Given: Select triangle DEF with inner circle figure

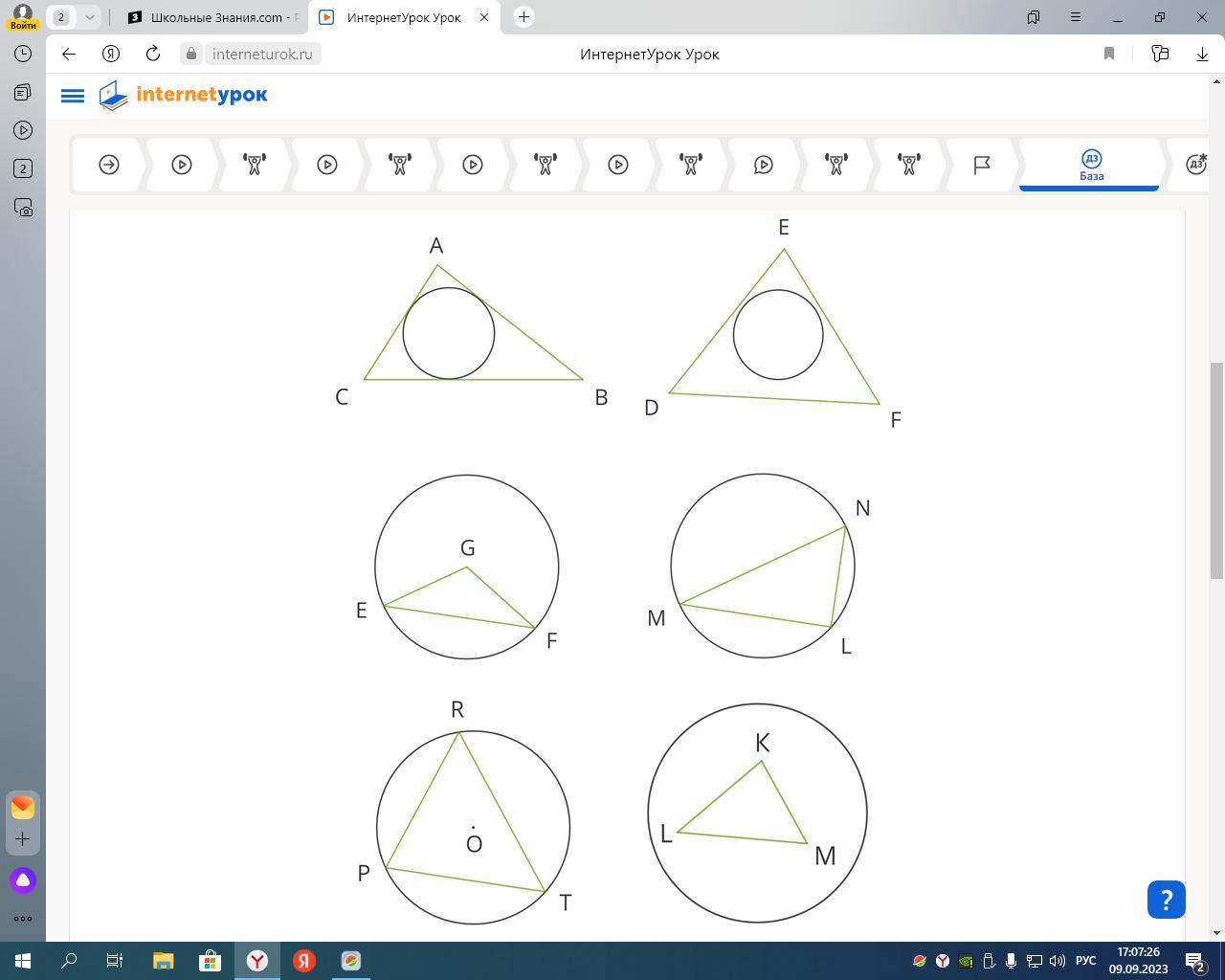Looking at the screenshot, I should click(x=773, y=323).
